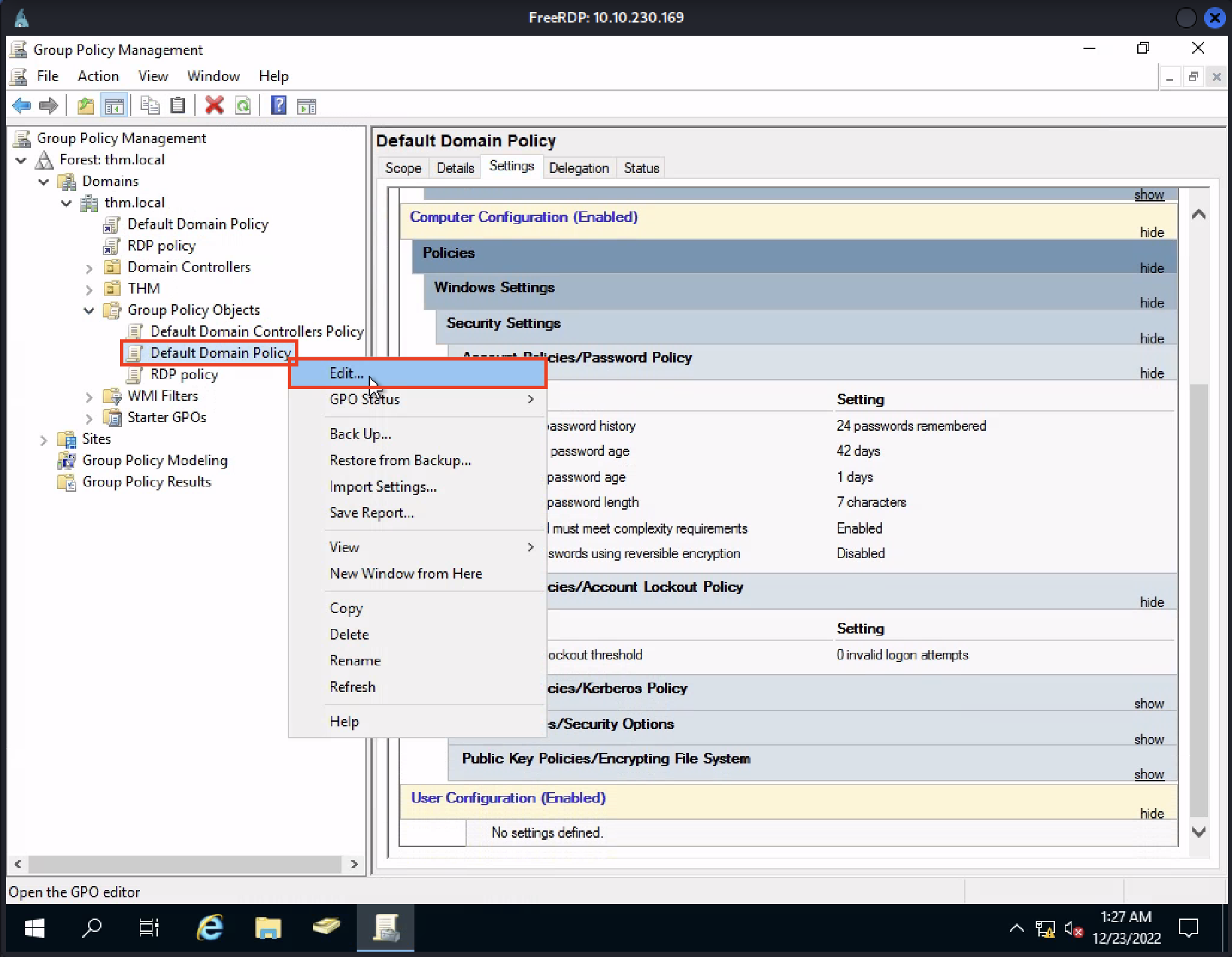
Task: Click the red Delete toolbar icon
Action: [x=214, y=105]
